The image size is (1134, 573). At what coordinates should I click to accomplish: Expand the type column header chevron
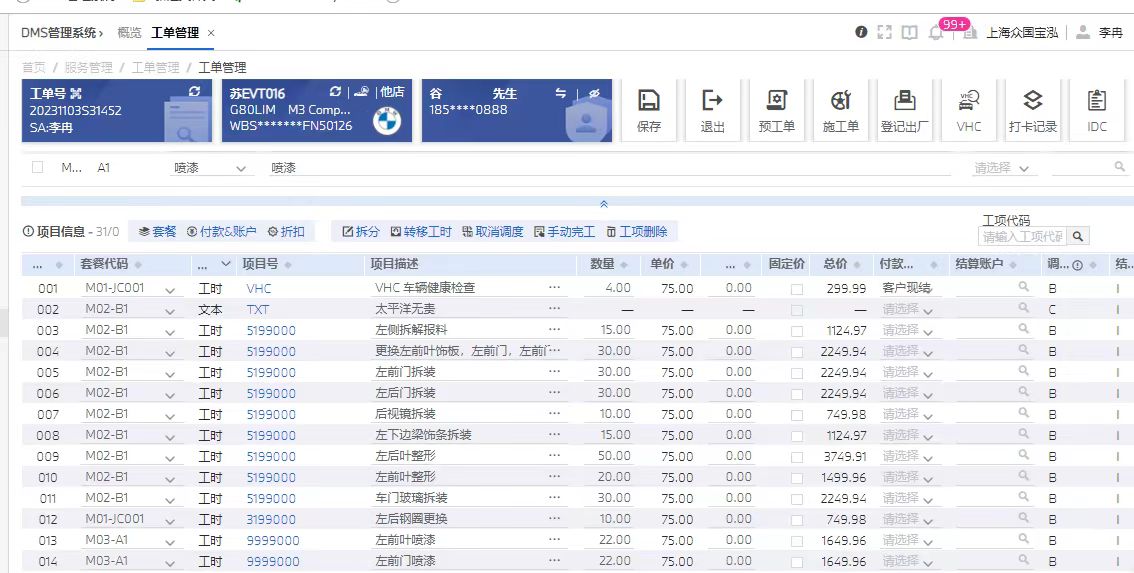pos(226,264)
